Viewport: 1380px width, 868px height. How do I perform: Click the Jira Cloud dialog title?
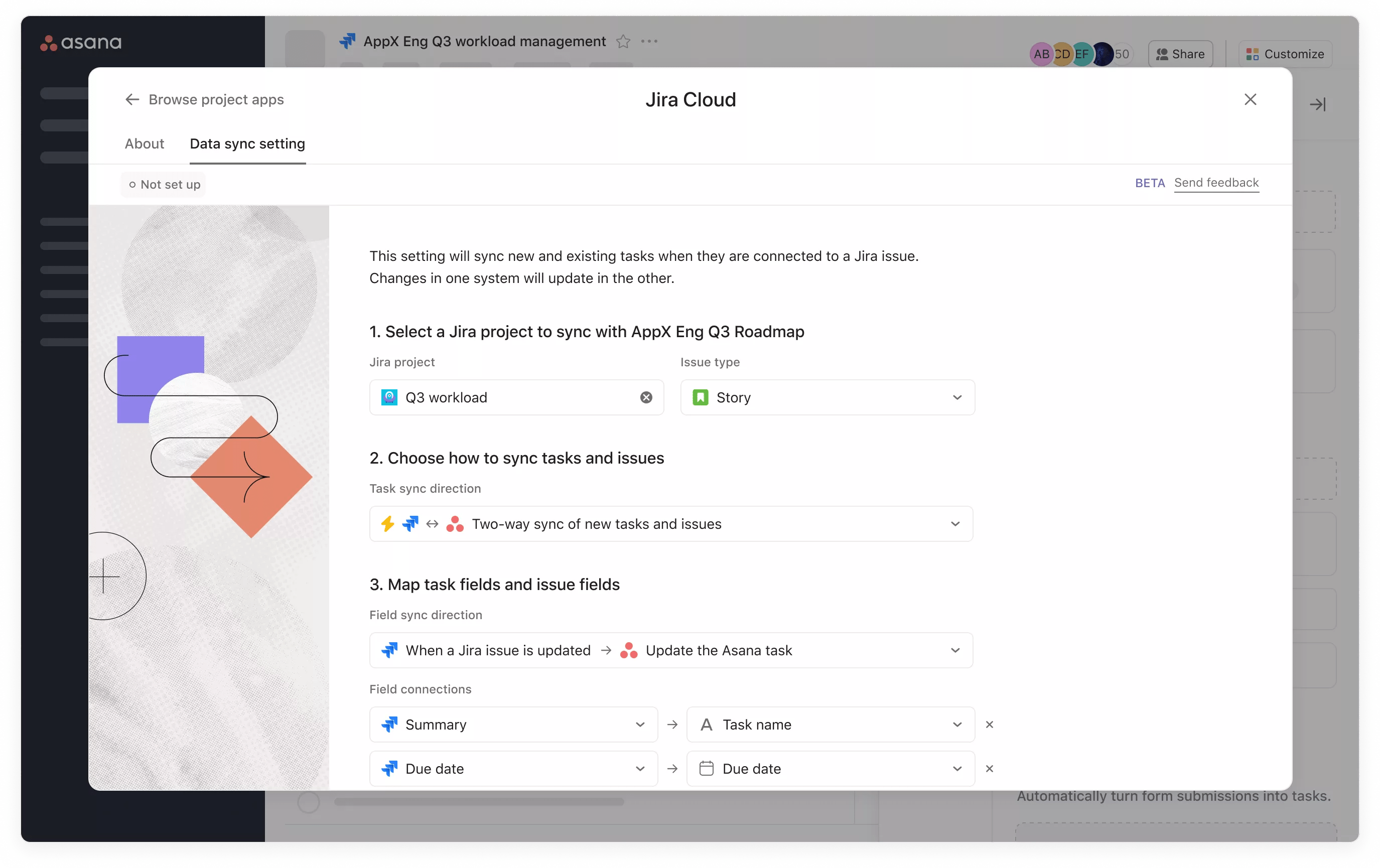pos(691,100)
